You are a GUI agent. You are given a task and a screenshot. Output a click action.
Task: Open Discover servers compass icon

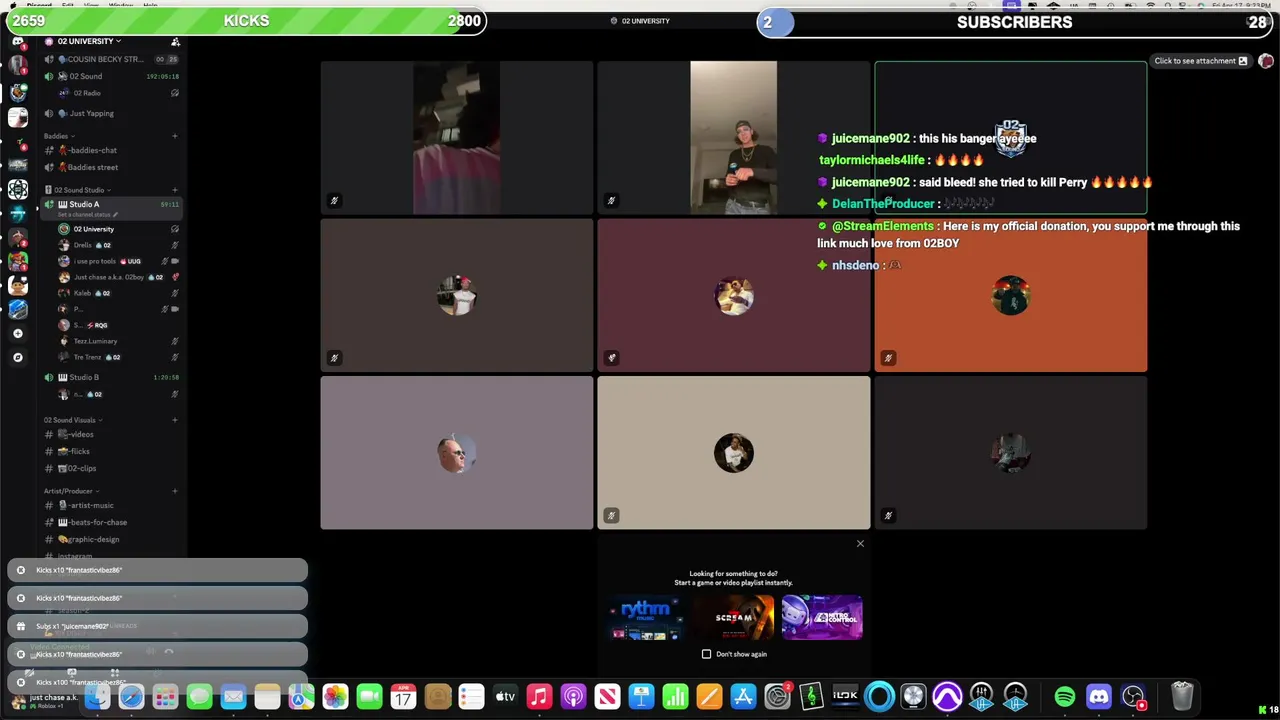[17, 357]
